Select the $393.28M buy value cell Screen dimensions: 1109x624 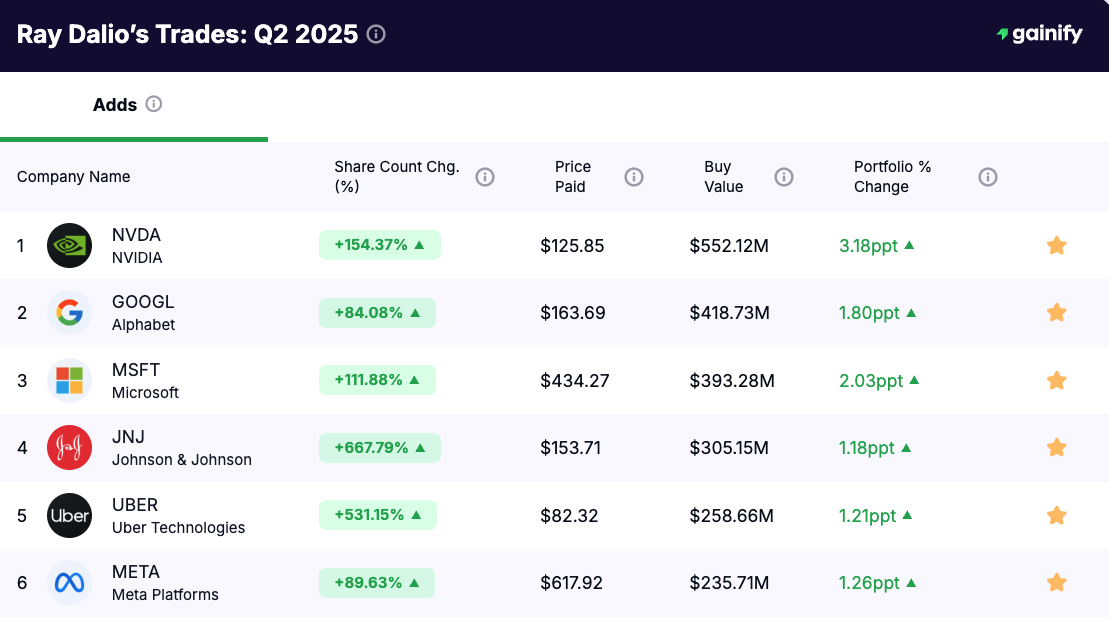point(732,381)
